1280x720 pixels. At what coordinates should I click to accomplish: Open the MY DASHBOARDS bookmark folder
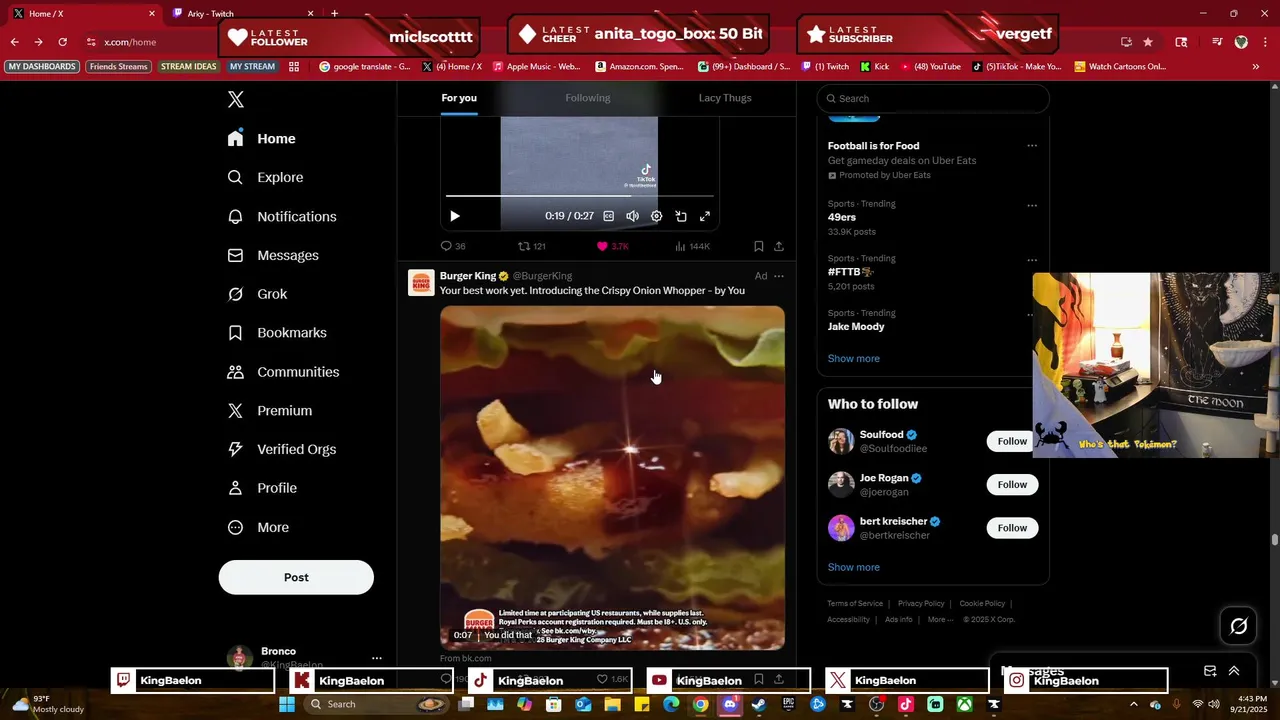(x=42, y=67)
